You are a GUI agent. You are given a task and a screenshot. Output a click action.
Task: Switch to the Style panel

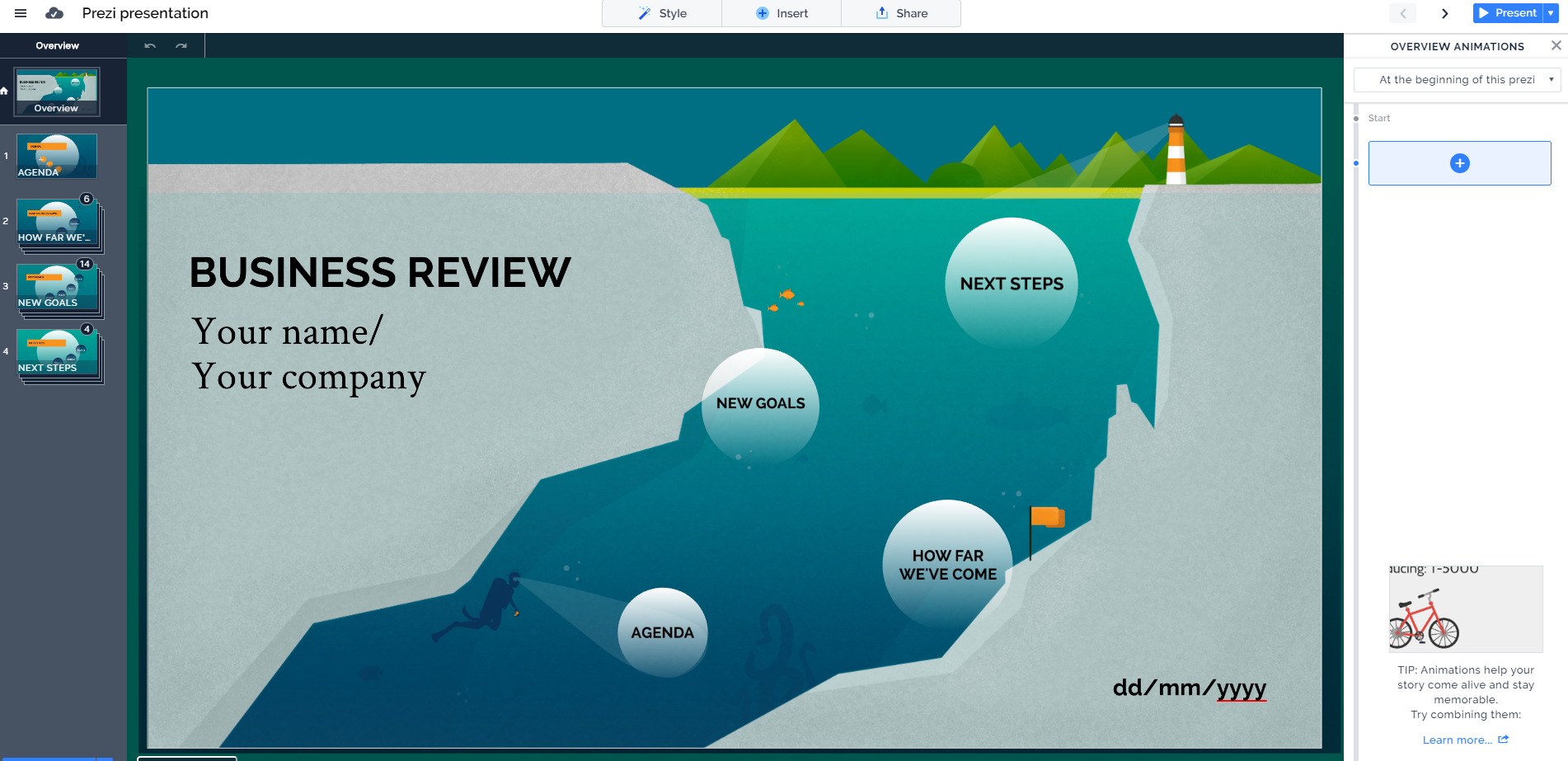tap(661, 13)
